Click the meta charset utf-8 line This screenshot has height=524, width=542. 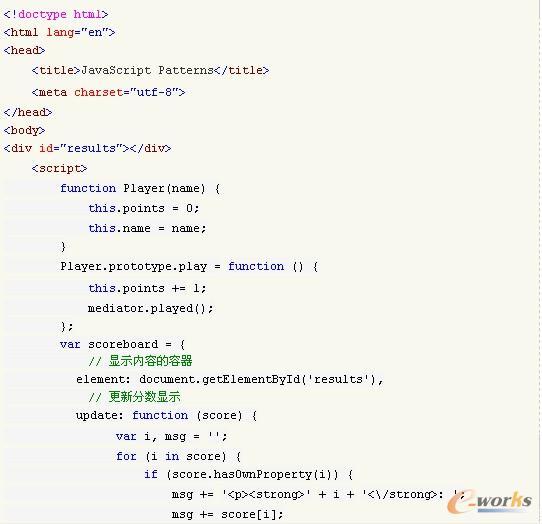pos(108,92)
